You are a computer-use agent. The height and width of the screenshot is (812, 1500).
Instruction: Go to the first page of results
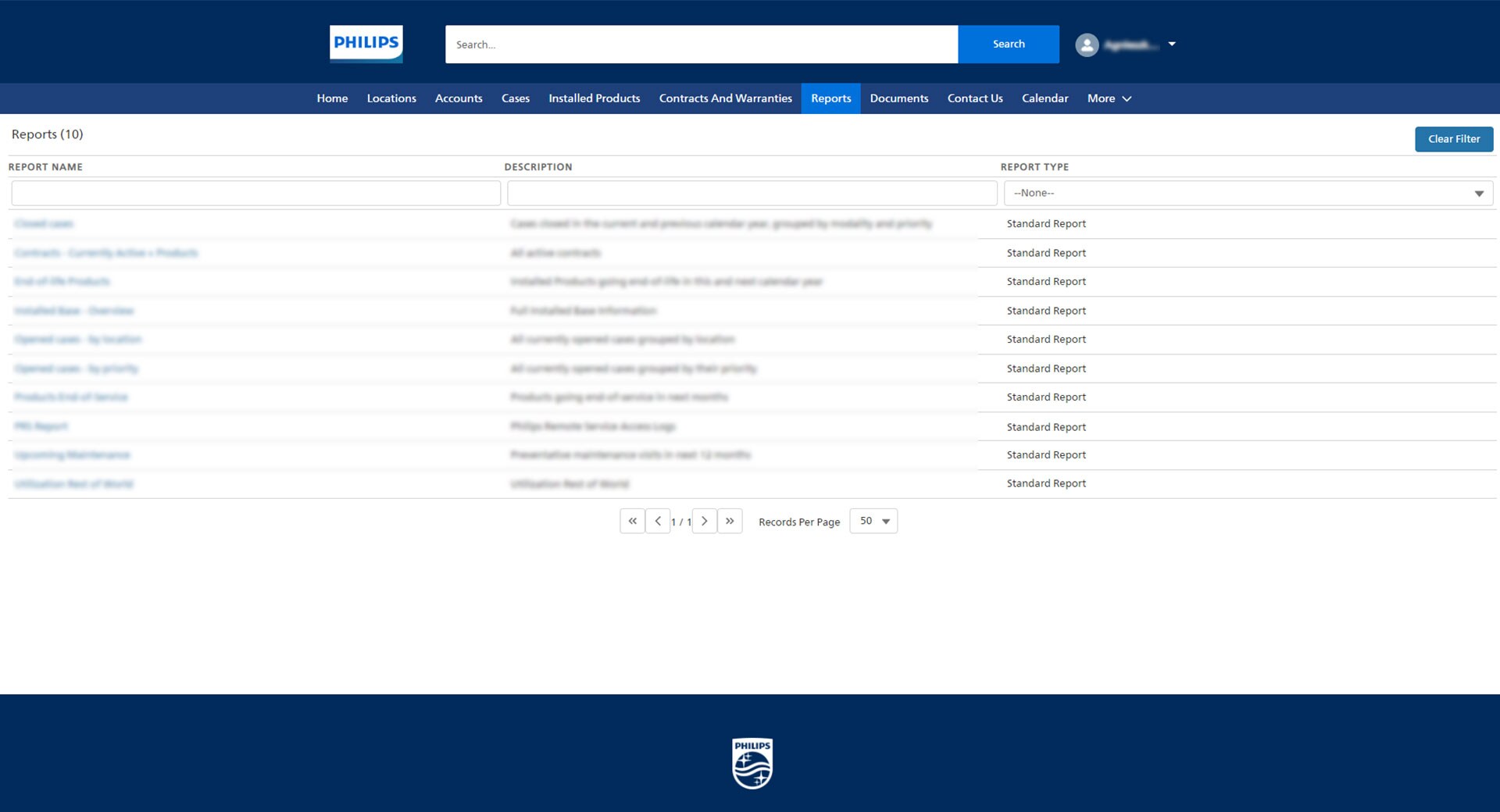point(632,521)
